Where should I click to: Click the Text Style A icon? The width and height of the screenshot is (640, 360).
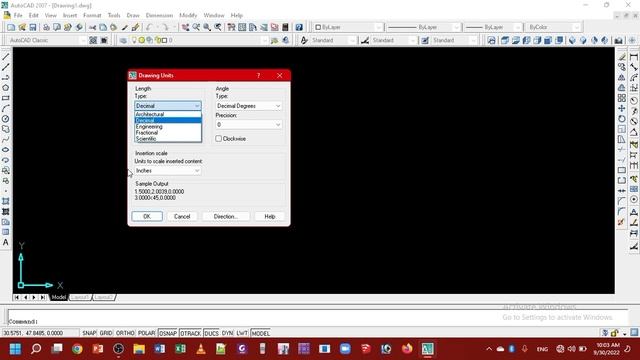[304, 40]
